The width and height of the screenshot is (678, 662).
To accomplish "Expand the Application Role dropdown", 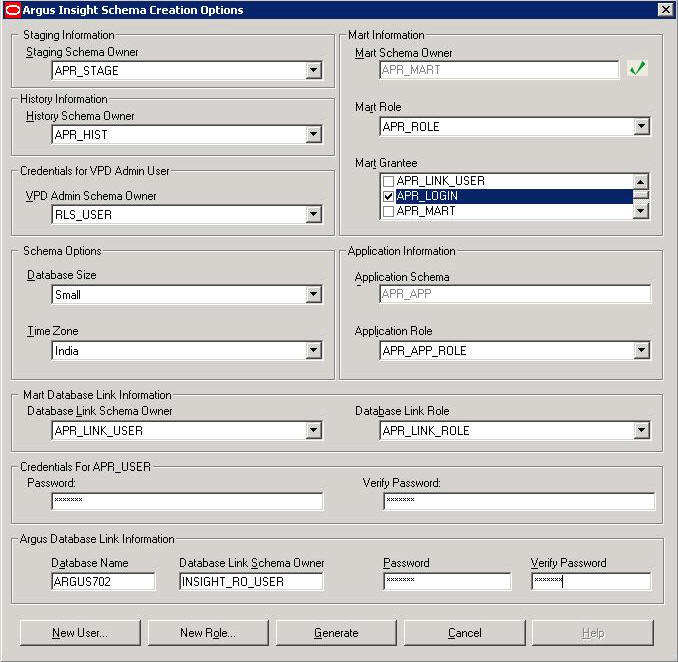I will pyautogui.click(x=642, y=350).
